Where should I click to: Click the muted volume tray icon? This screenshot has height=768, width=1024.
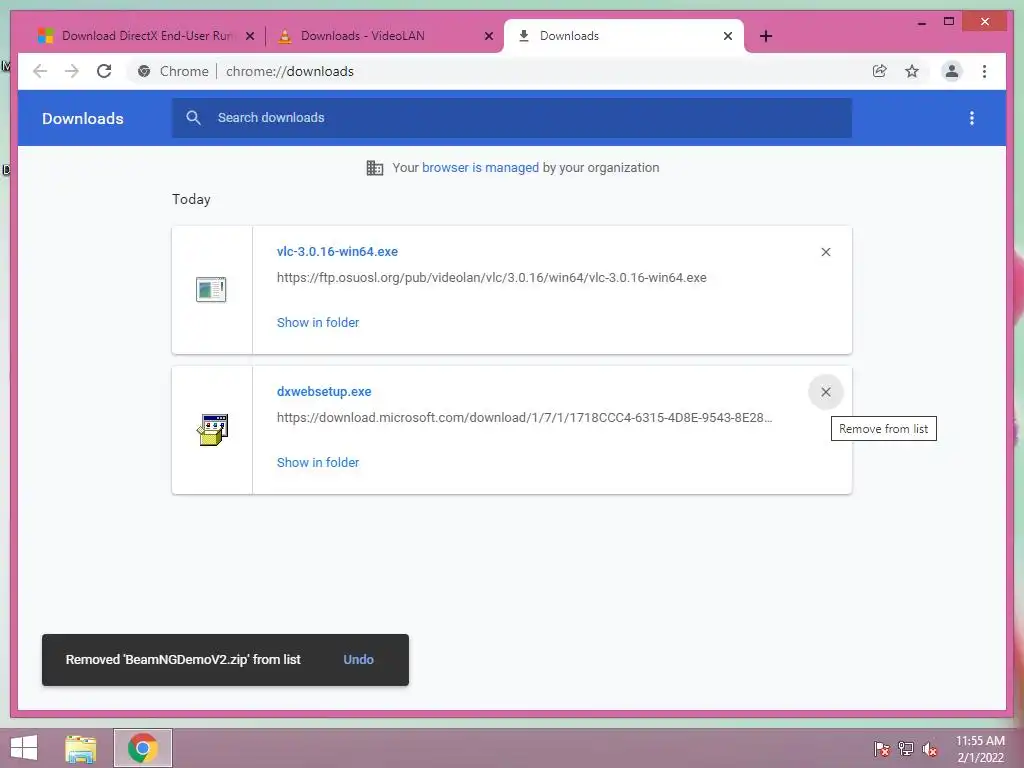click(x=929, y=748)
